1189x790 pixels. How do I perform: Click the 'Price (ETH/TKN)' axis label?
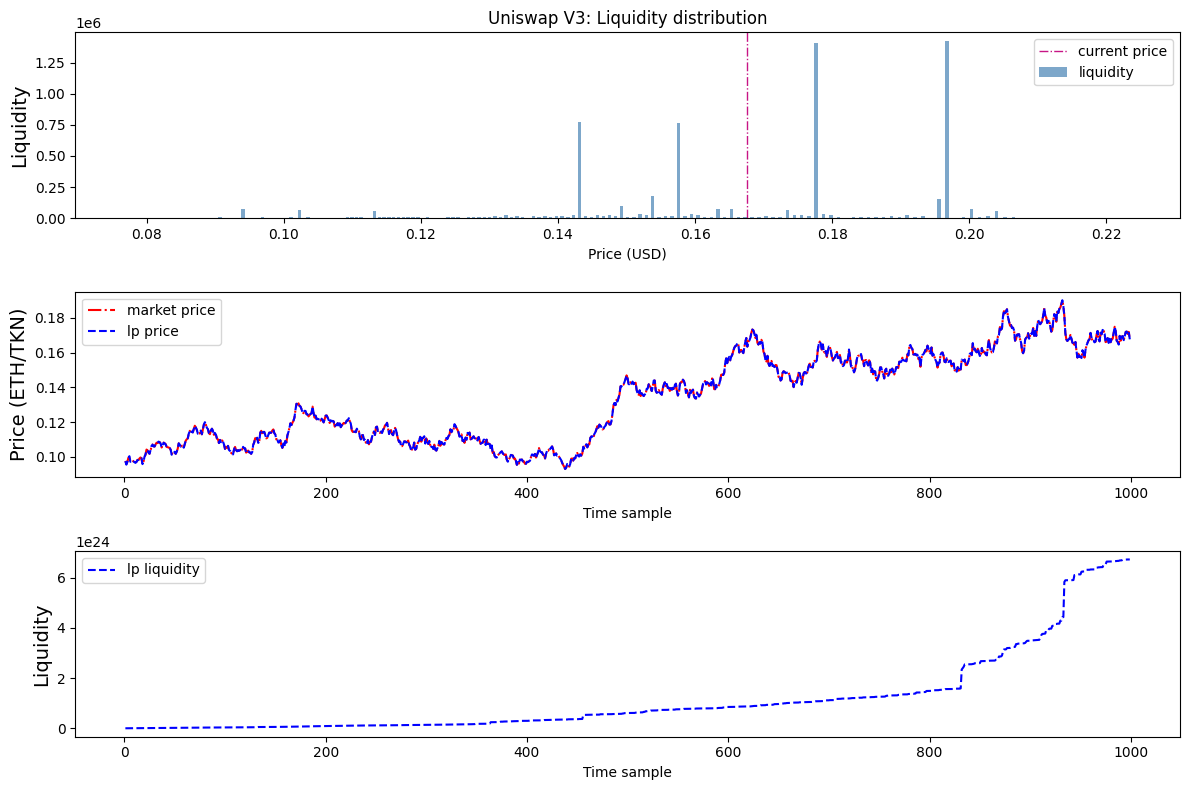coord(18,385)
